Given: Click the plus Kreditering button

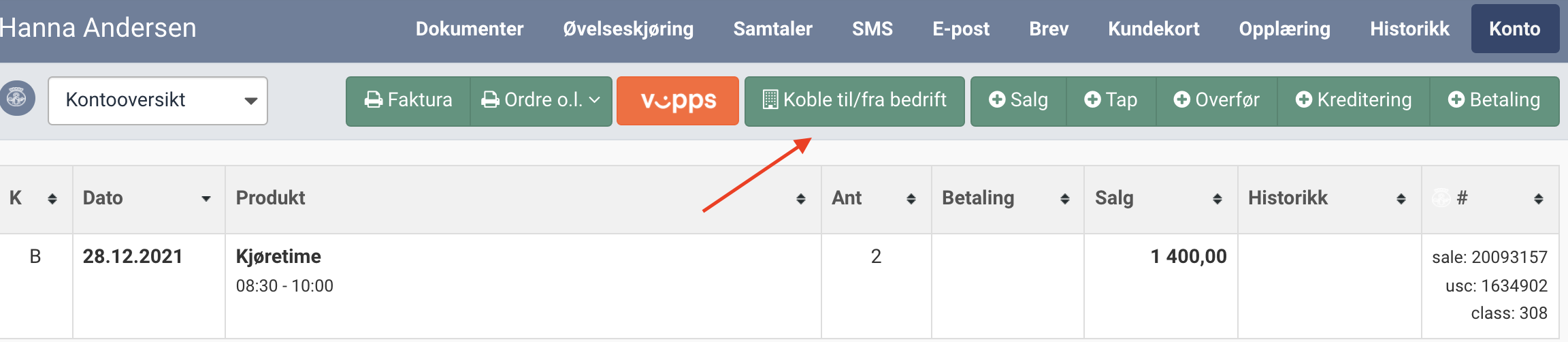Looking at the screenshot, I should pos(1354,101).
